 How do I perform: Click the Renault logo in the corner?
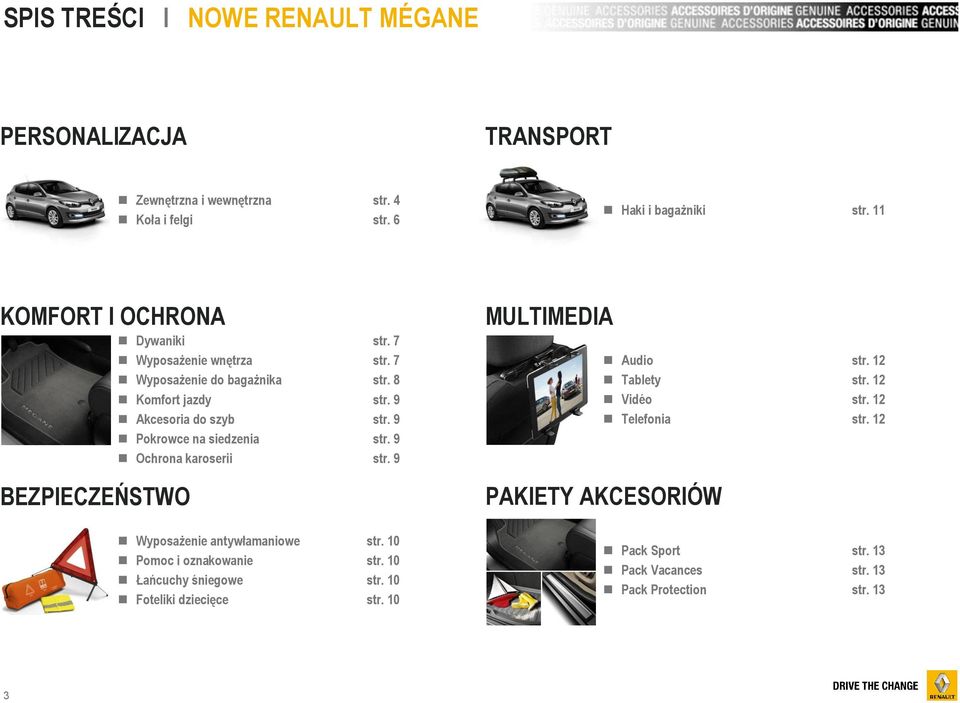coord(942,685)
